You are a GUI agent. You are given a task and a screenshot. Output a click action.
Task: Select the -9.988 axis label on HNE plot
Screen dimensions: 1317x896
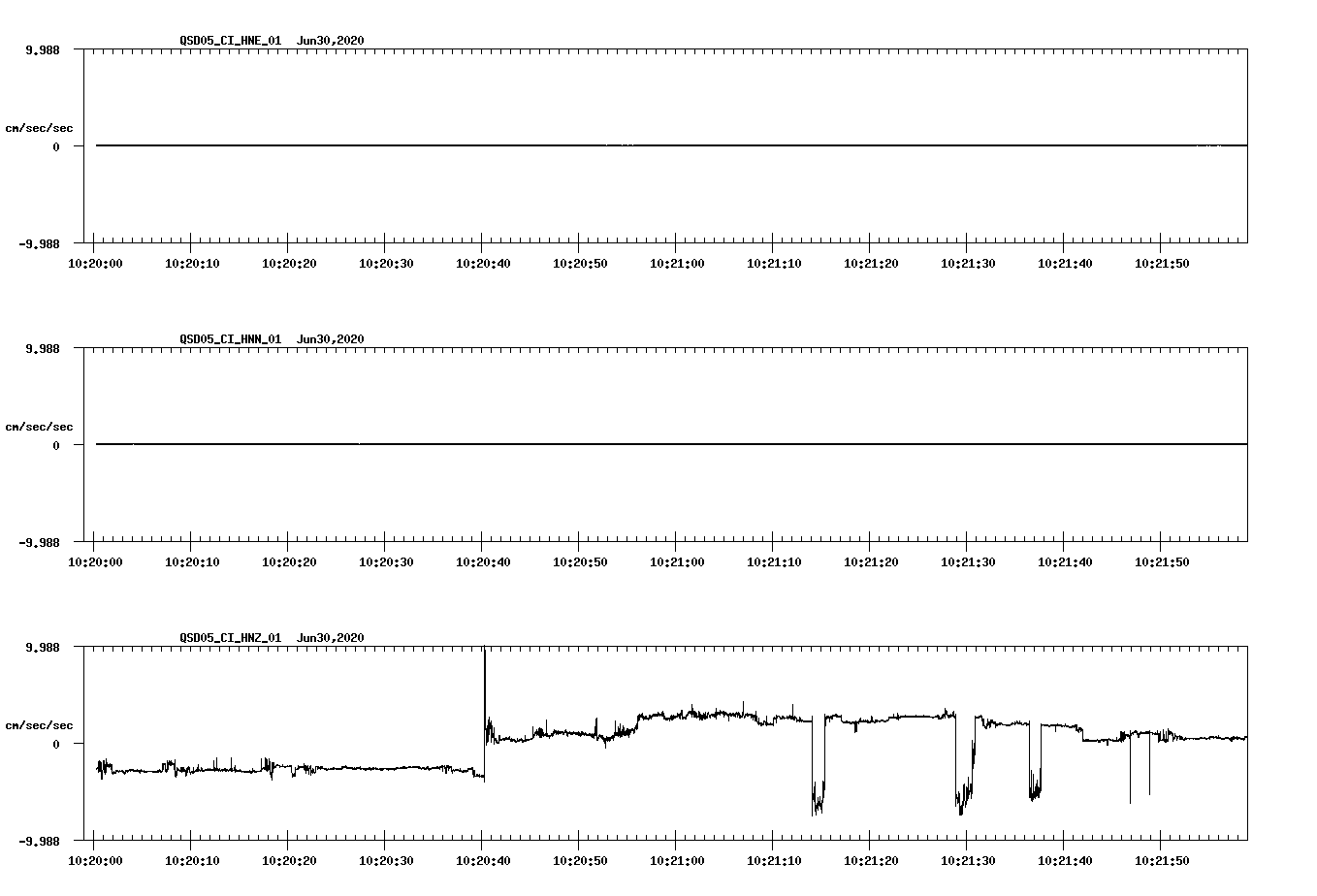[x=39, y=244]
